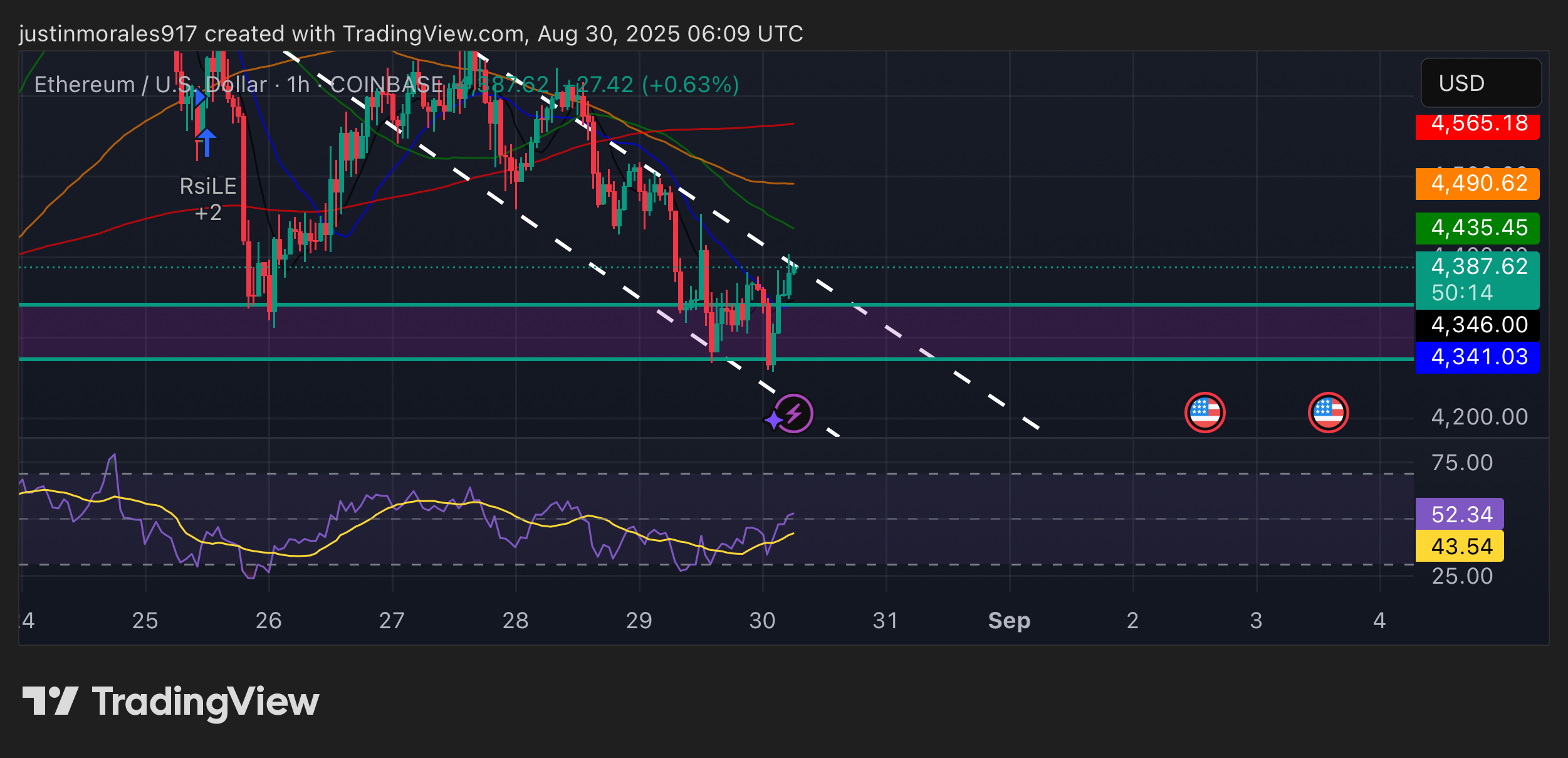Click the yellow RSI average 43.54 label
1568x758 pixels.
click(x=1460, y=546)
